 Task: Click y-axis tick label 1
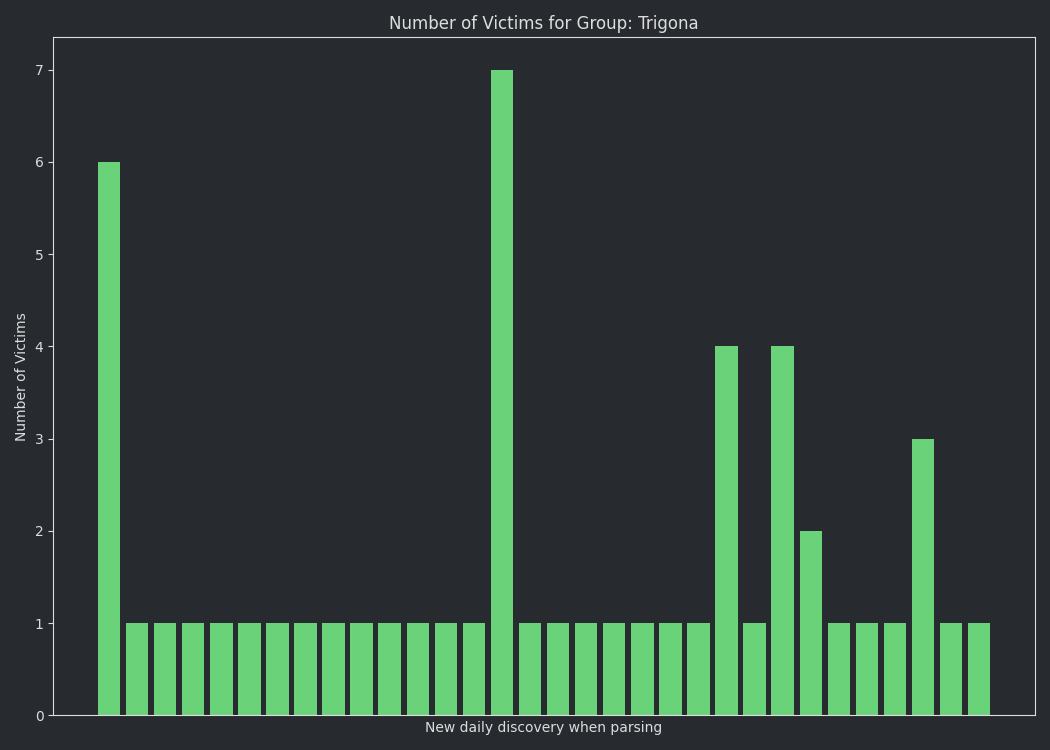[40, 623]
